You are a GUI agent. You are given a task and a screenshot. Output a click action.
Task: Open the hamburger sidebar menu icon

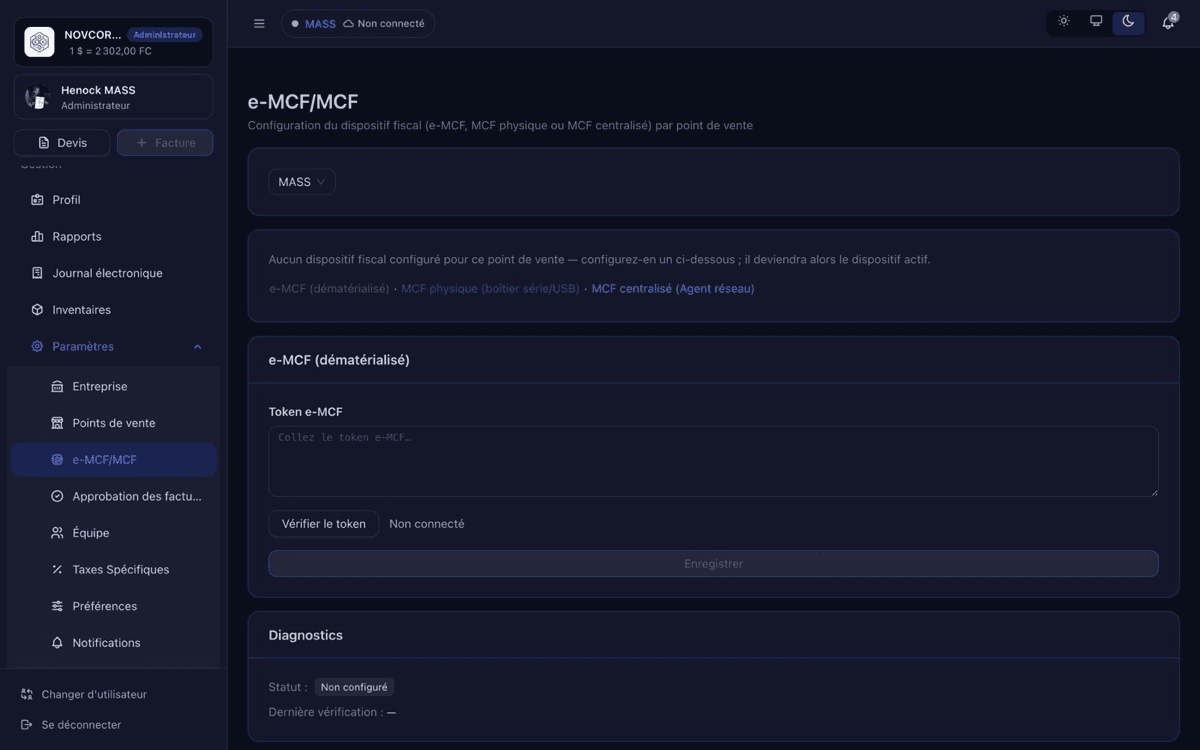click(259, 23)
